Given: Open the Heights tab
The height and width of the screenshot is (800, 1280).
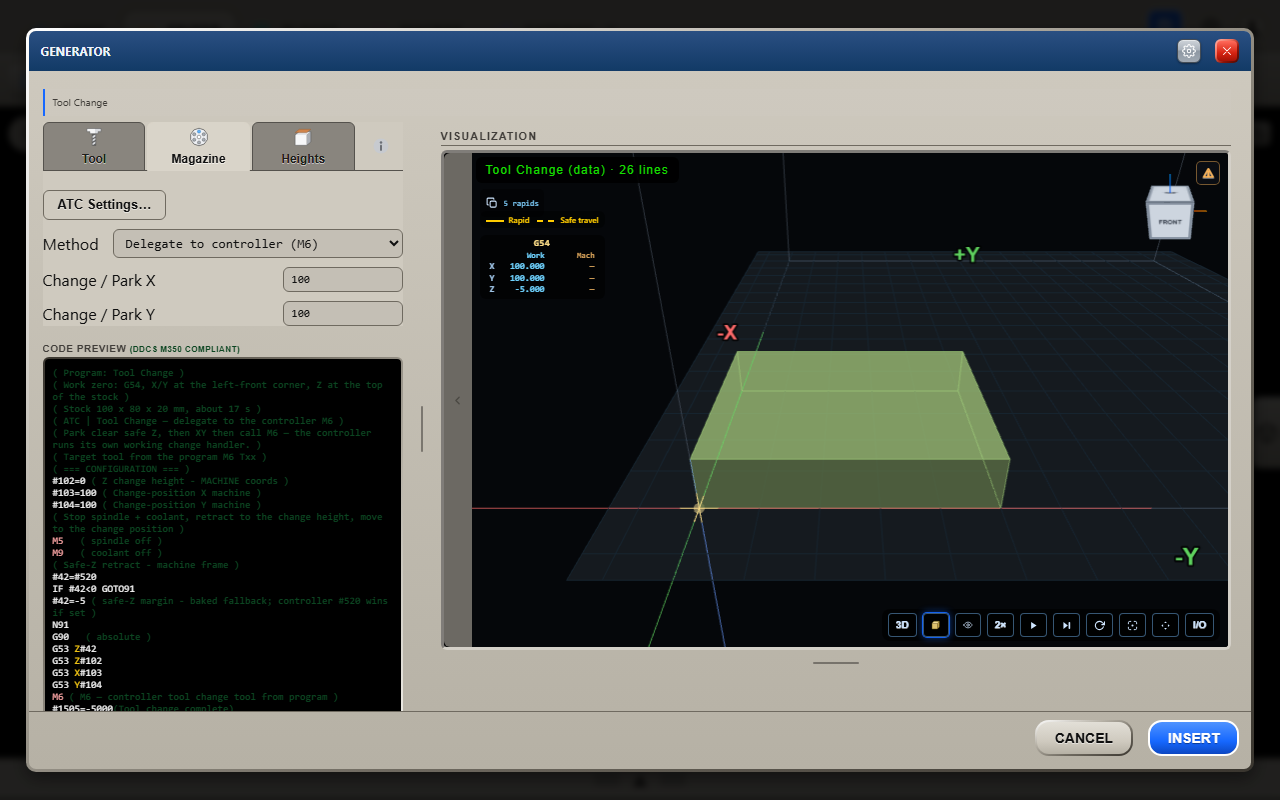Looking at the screenshot, I should click(303, 146).
